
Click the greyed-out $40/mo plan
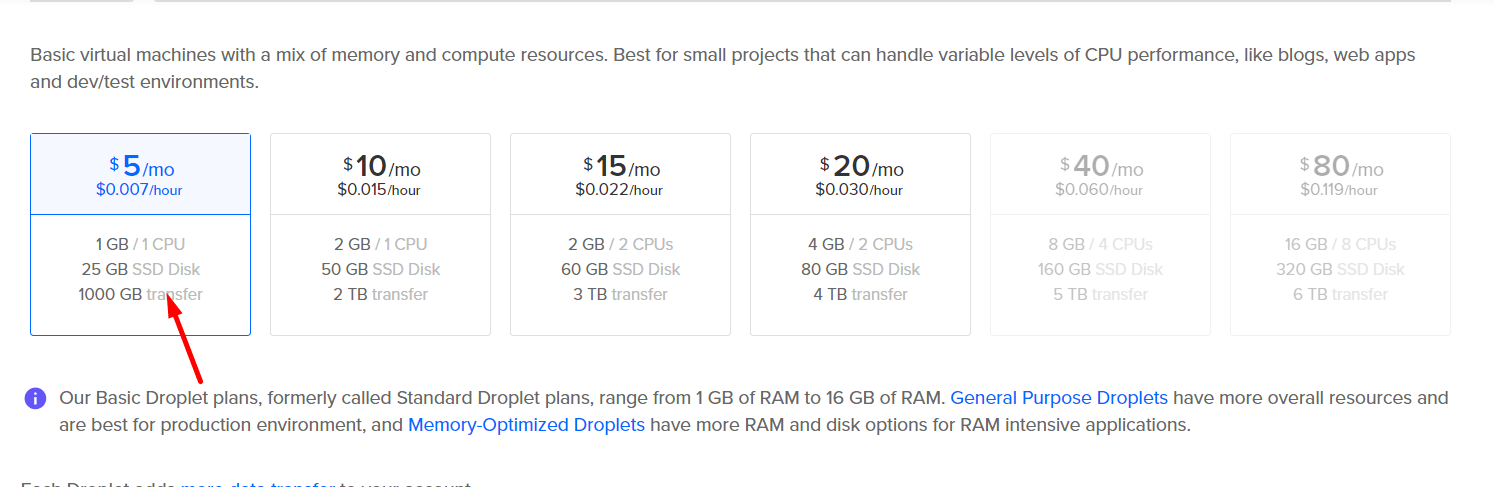(x=1100, y=234)
